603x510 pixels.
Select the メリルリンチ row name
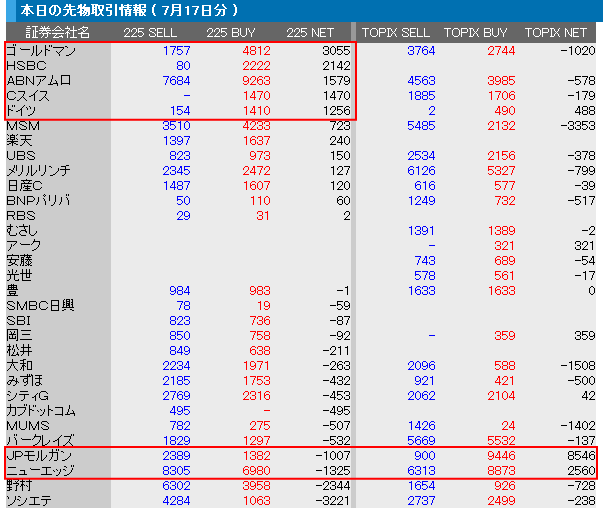tap(38, 170)
